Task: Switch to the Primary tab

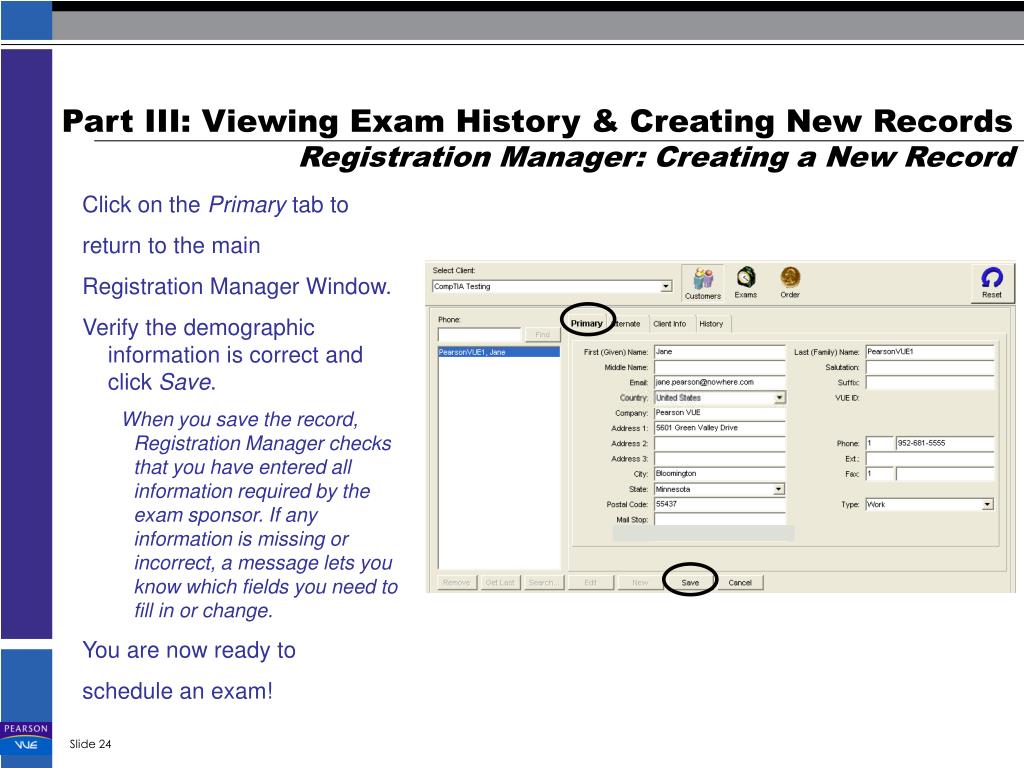Action: (586, 323)
